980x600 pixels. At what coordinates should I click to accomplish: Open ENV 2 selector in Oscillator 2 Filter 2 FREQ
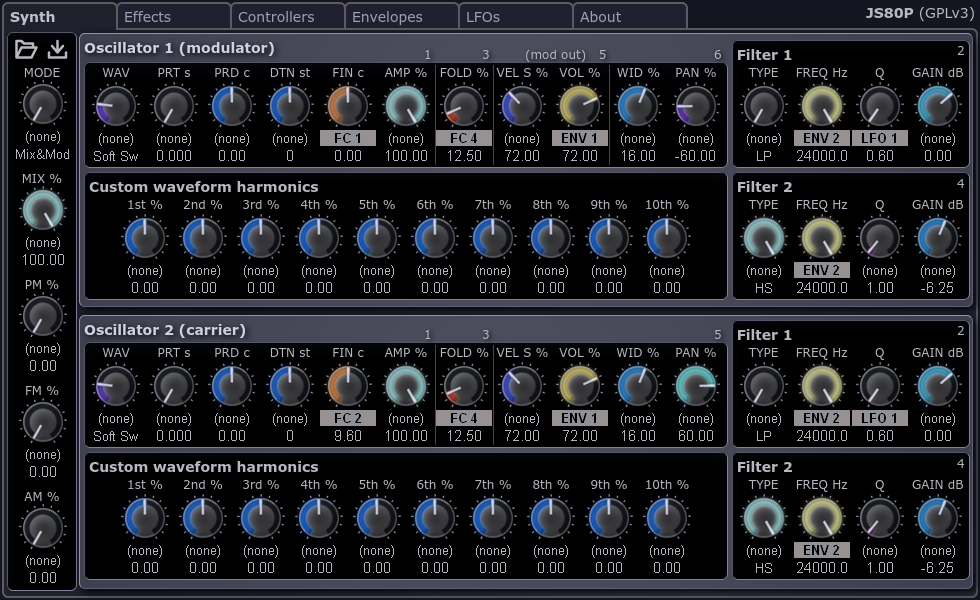click(x=821, y=550)
